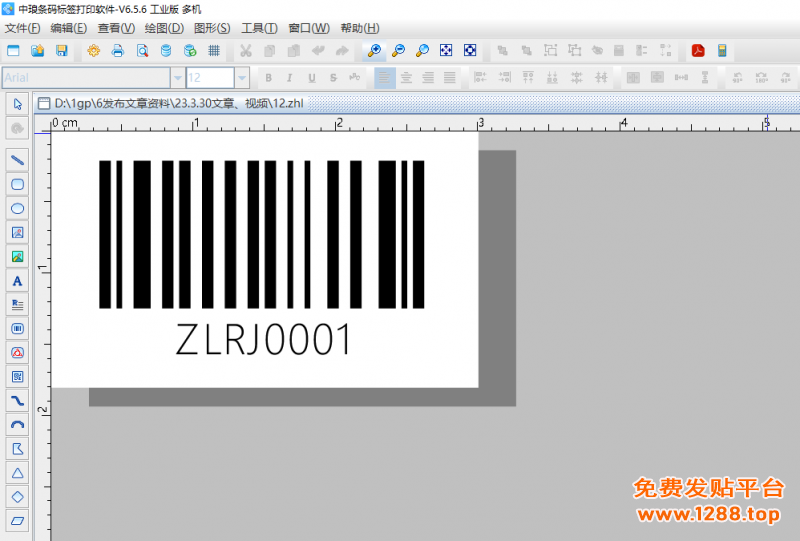The height and width of the screenshot is (541, 800).
Task: Select the text A tool
Action: click(x=17, y=281)
